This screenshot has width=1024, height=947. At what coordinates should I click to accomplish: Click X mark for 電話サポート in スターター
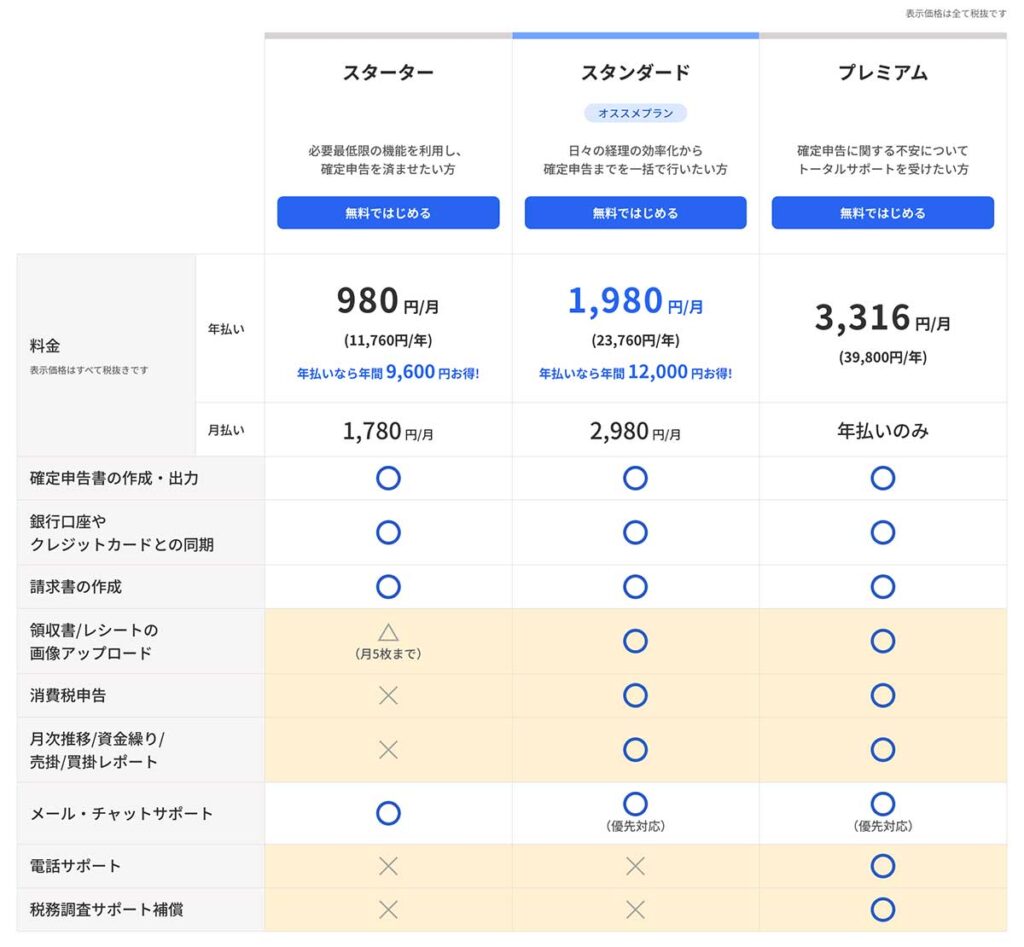(x=388, y=866)
